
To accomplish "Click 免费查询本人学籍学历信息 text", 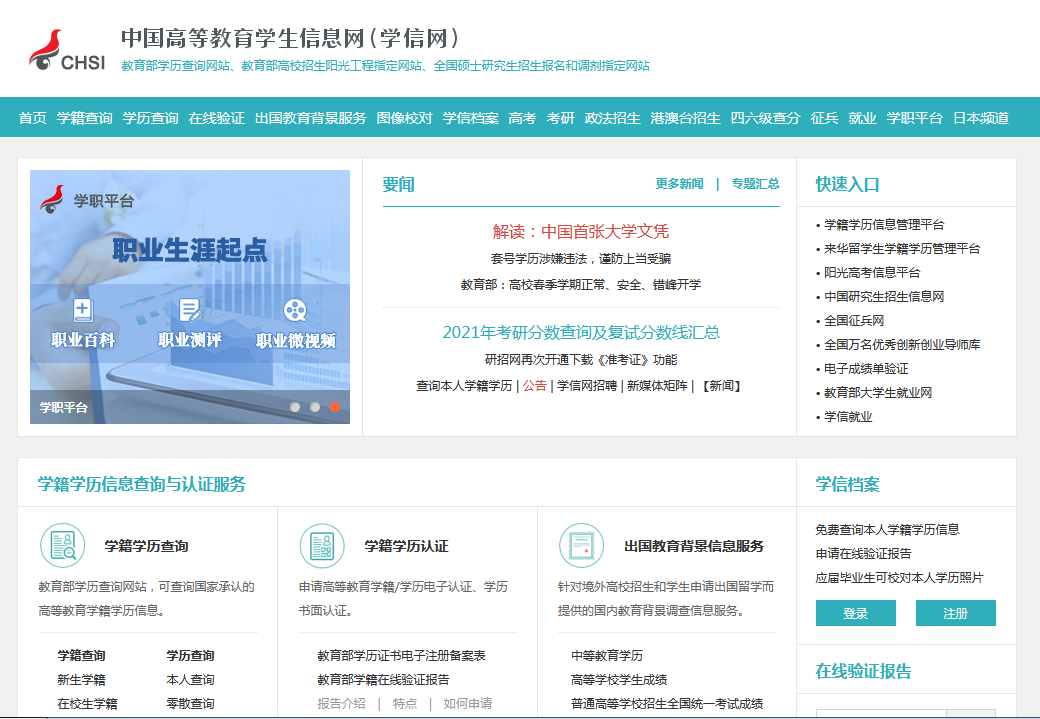I will click(887, 529).
